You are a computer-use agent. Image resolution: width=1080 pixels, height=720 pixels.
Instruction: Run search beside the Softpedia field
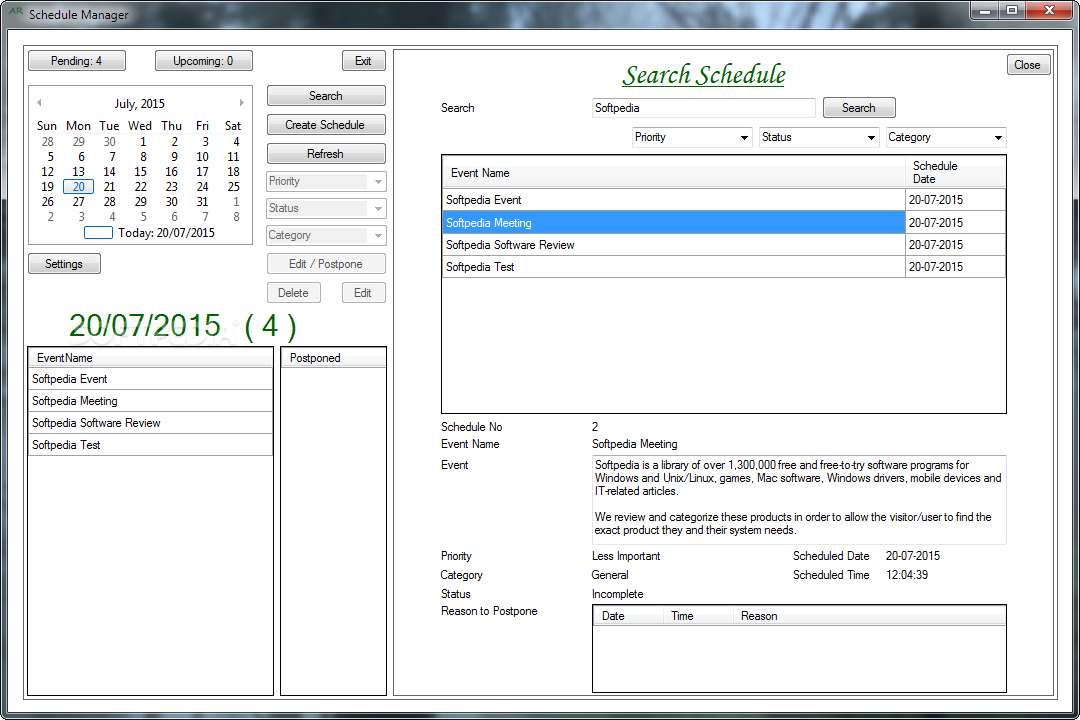pos(859,107)
